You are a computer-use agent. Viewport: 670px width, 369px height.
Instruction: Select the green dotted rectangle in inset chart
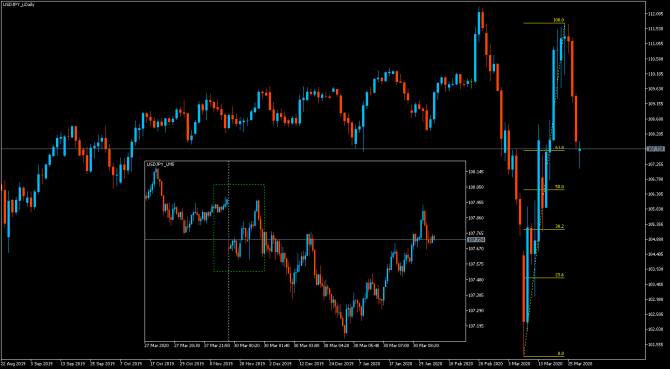click(x=239, y=228)
